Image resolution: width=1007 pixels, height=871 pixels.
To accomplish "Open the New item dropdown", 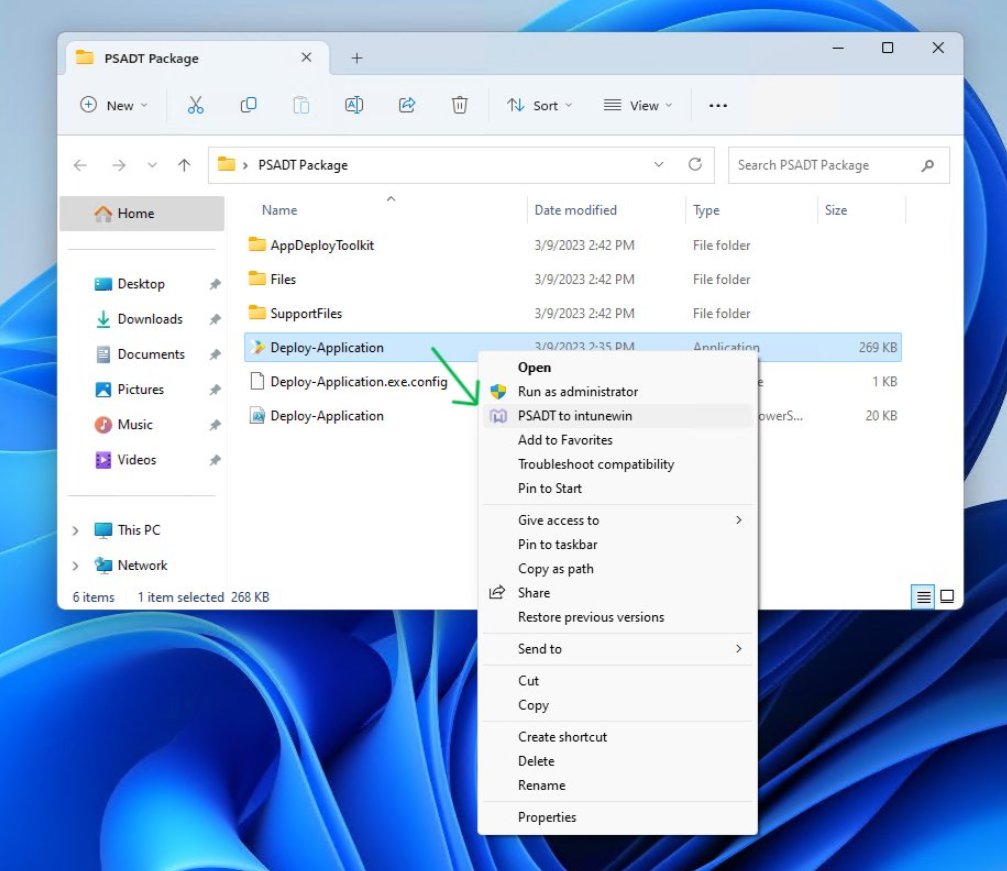I will tap(114, 105).
